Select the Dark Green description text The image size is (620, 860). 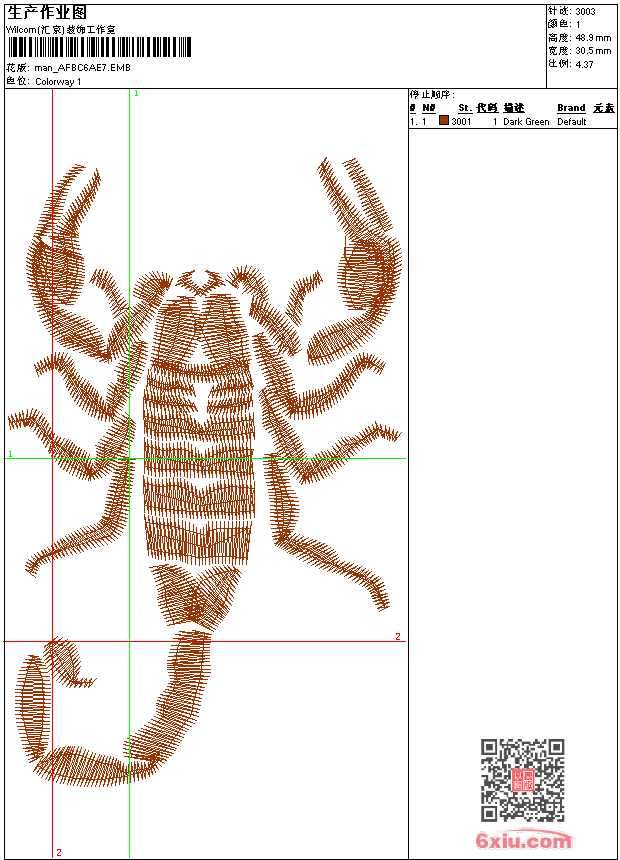[526, 122]
